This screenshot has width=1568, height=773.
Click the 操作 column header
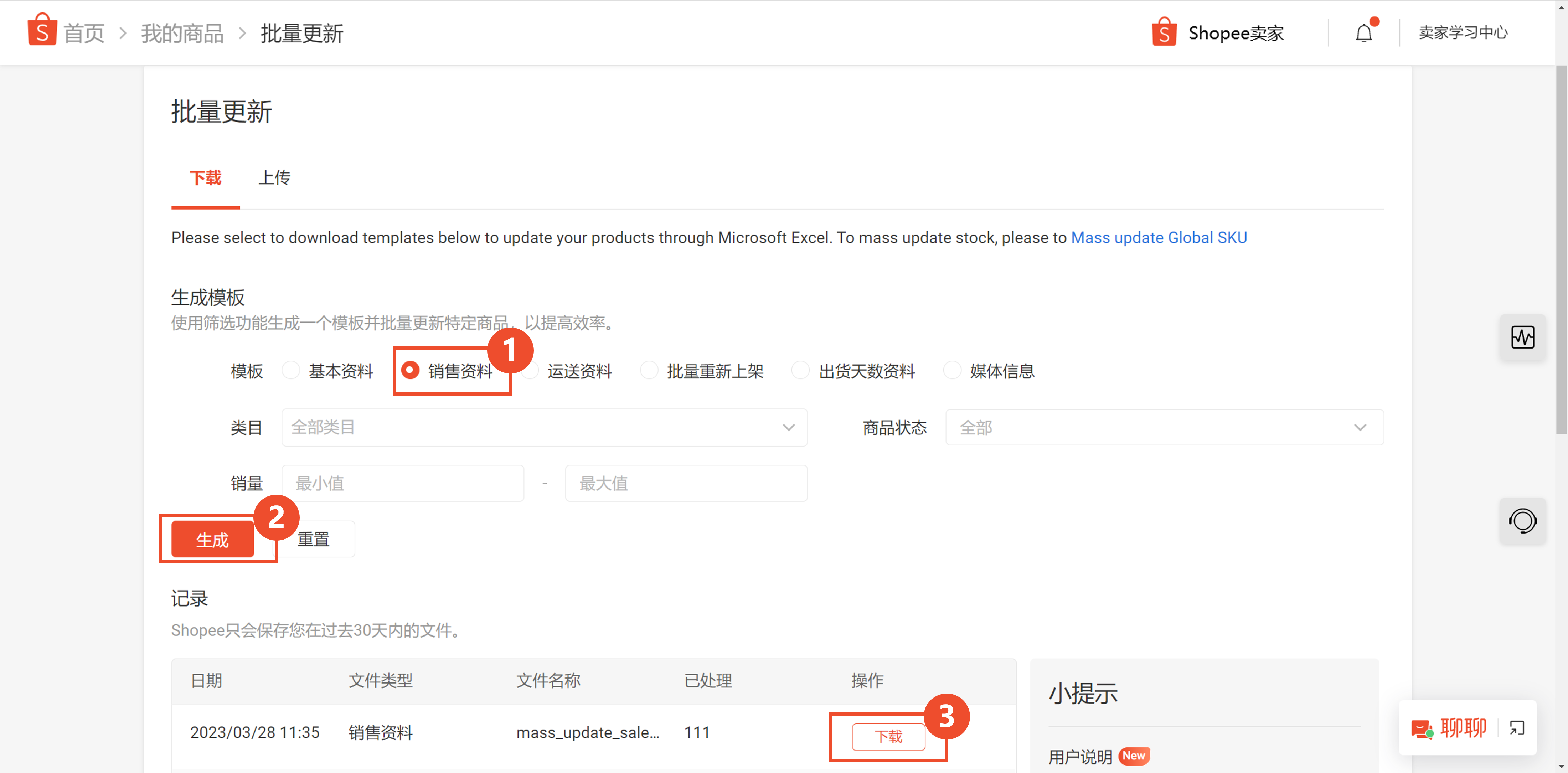pyautogui.click(x=867, y=680)
